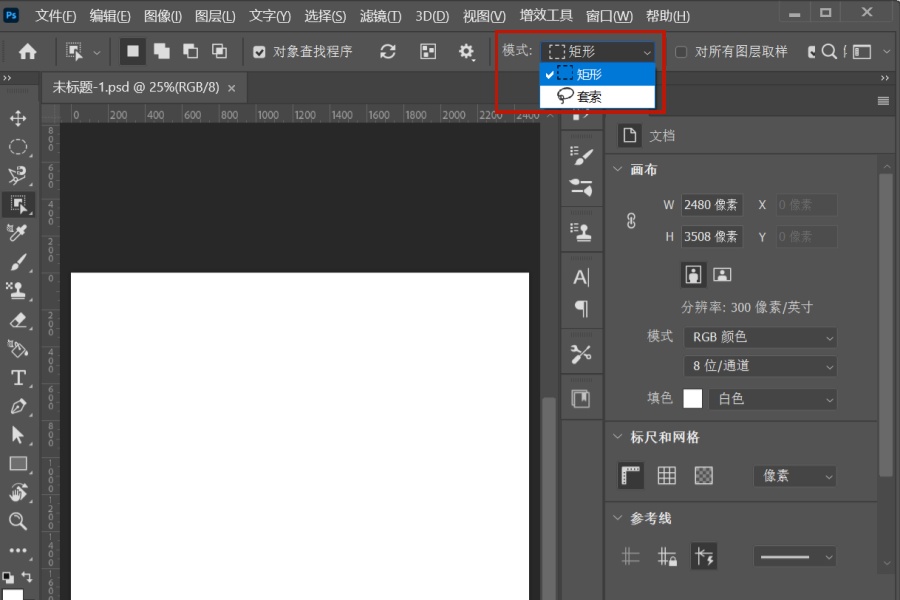Collapse the 参考线 section
This screenshot has width=900, height=600.
pos(618,518)
